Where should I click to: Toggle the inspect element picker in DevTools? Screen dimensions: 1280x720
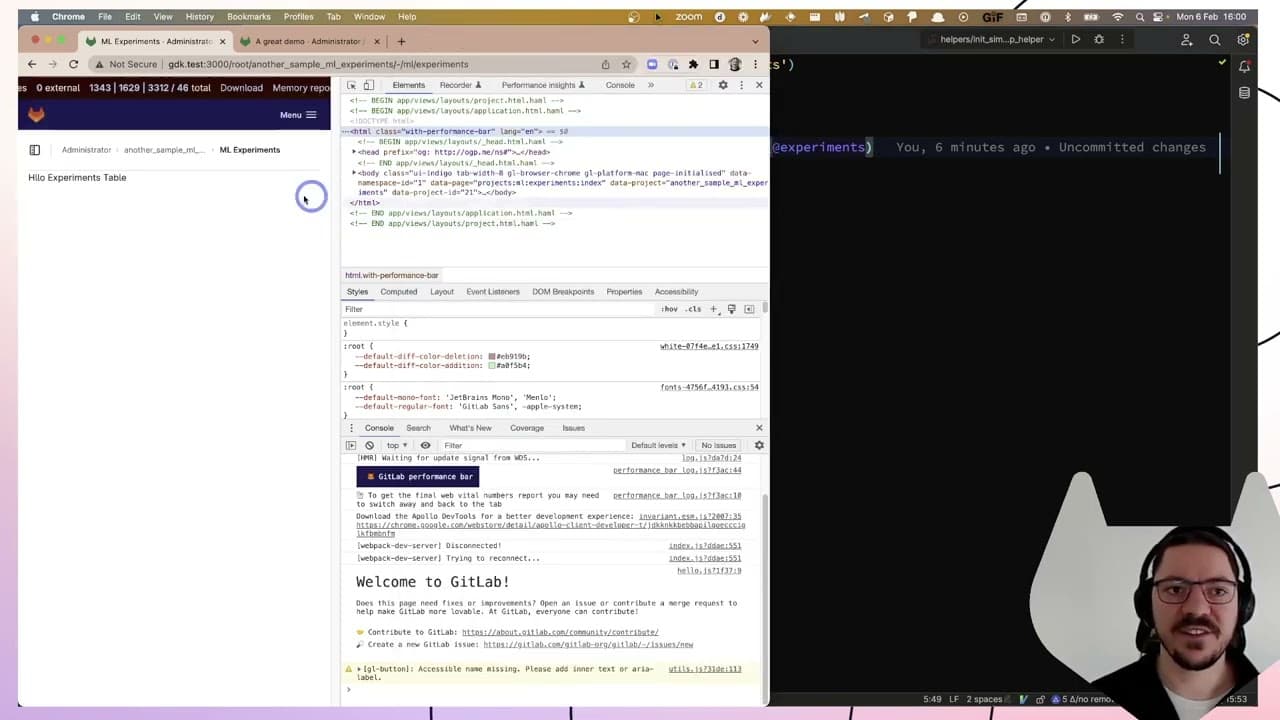352,85
